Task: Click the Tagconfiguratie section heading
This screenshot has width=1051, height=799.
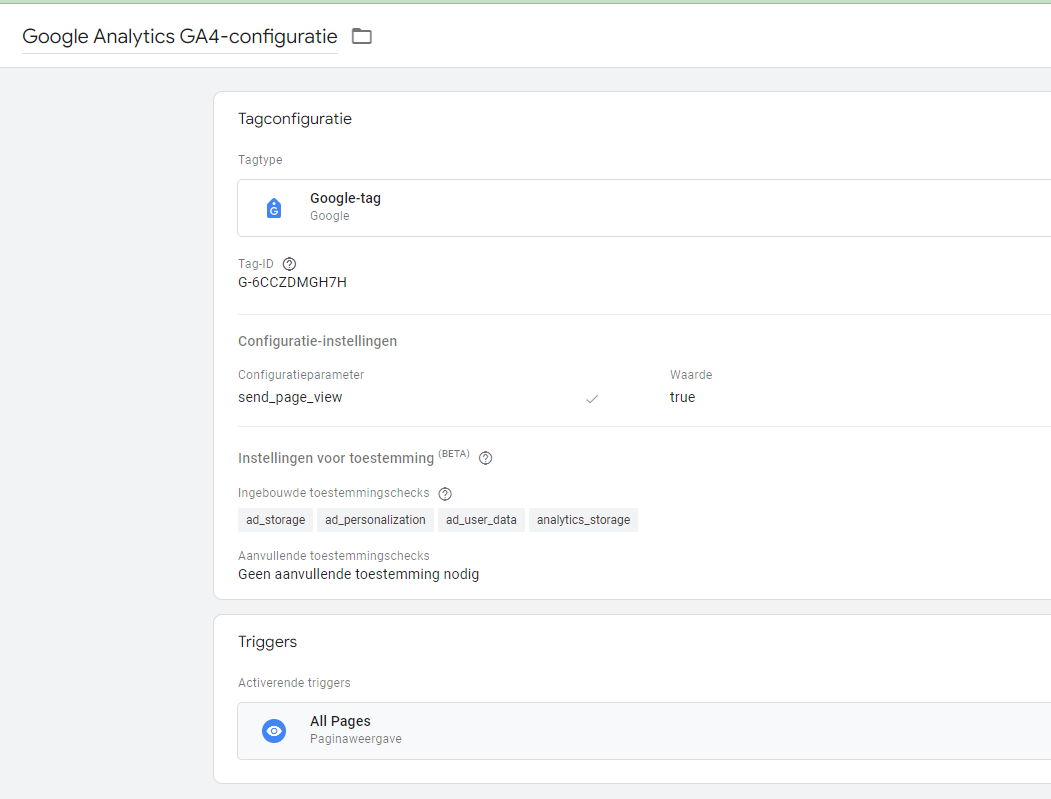Action: point(295,119)
